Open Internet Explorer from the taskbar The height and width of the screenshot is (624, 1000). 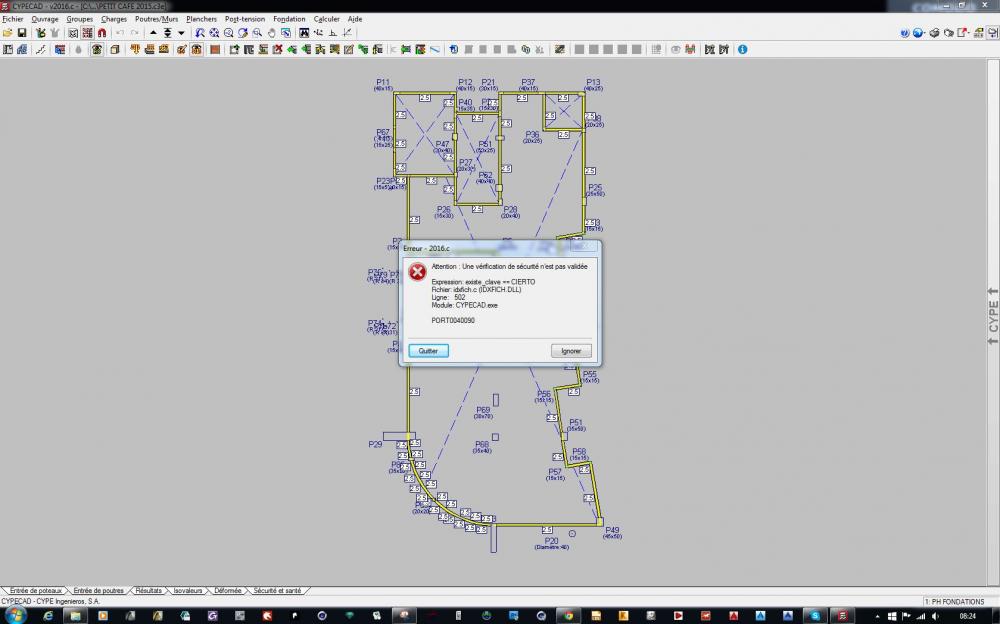(x=48, y=616)
